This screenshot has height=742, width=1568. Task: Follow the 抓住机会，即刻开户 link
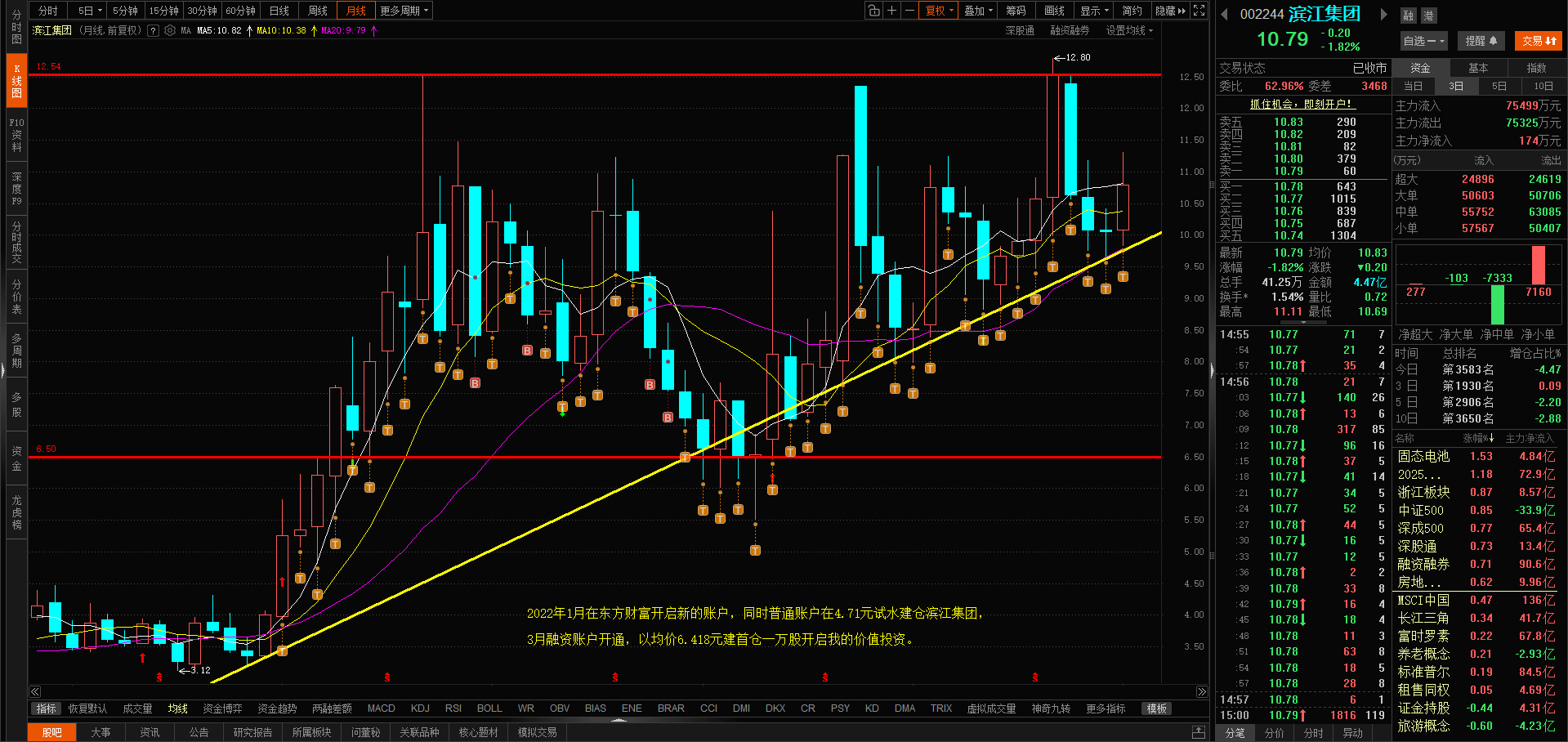[x=1302, y=104]
